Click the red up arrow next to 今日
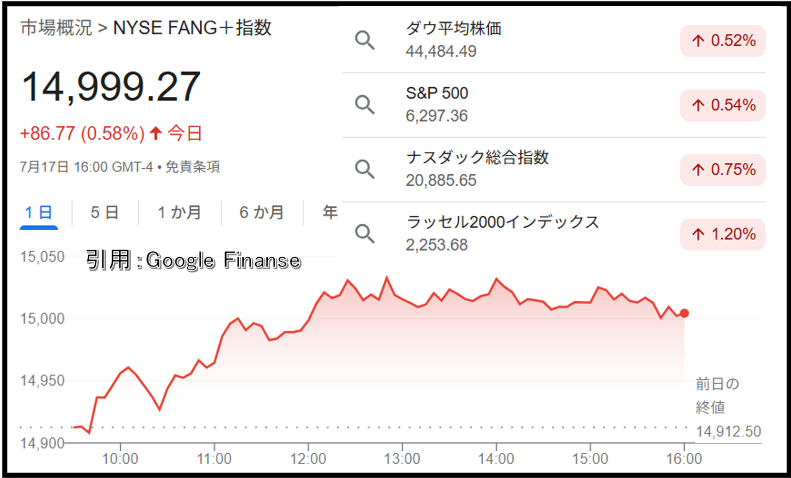This screenshot has width=791, height=478. [156, 133]
